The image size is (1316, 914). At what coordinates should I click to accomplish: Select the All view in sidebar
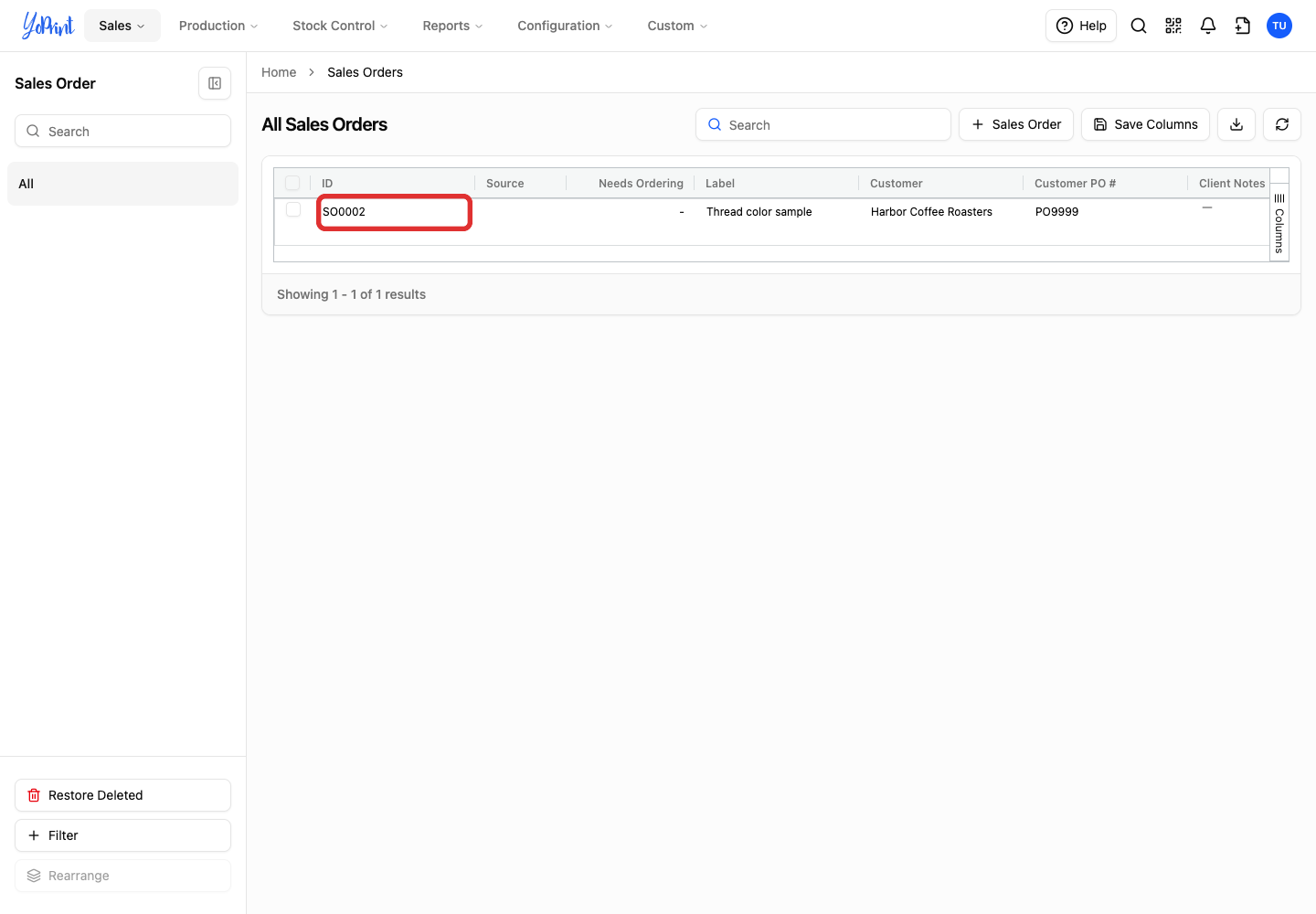(122, 184)
